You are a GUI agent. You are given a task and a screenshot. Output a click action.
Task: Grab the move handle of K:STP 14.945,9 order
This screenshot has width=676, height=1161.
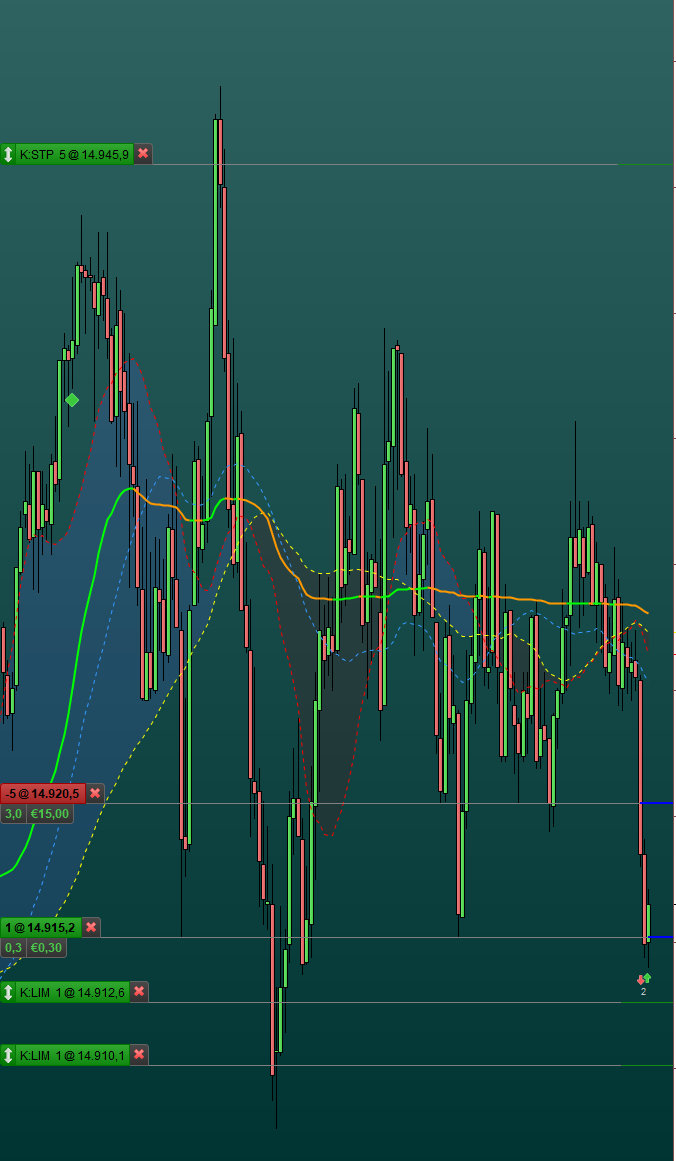[8, 154]
